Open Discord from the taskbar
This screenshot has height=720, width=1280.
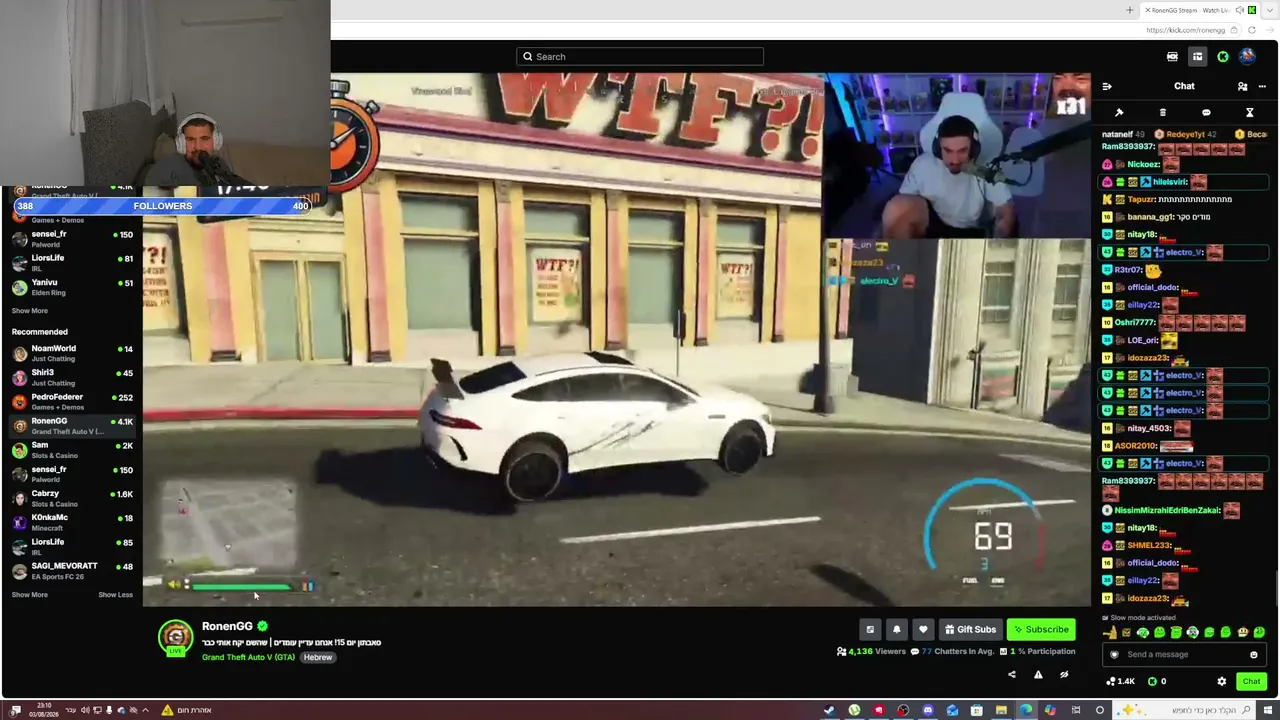(x=928, y=710)
